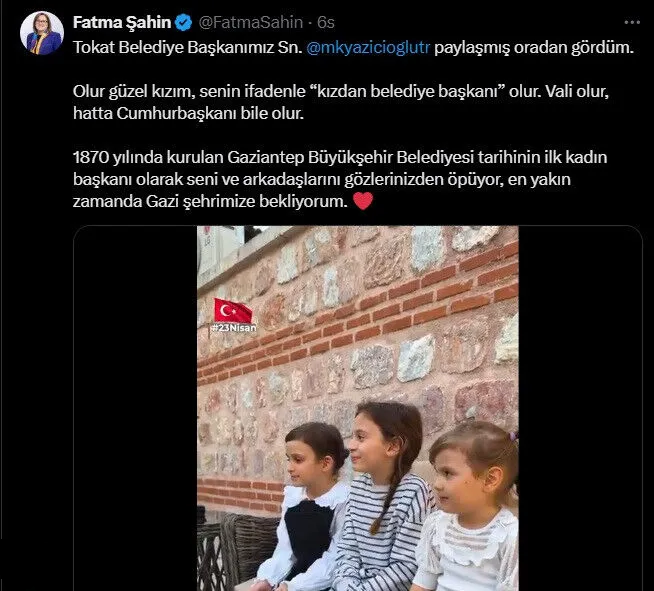The image size is (654, 591).
Task: Open the Fatma Şahin display name
Action: [x=122, y=22]
